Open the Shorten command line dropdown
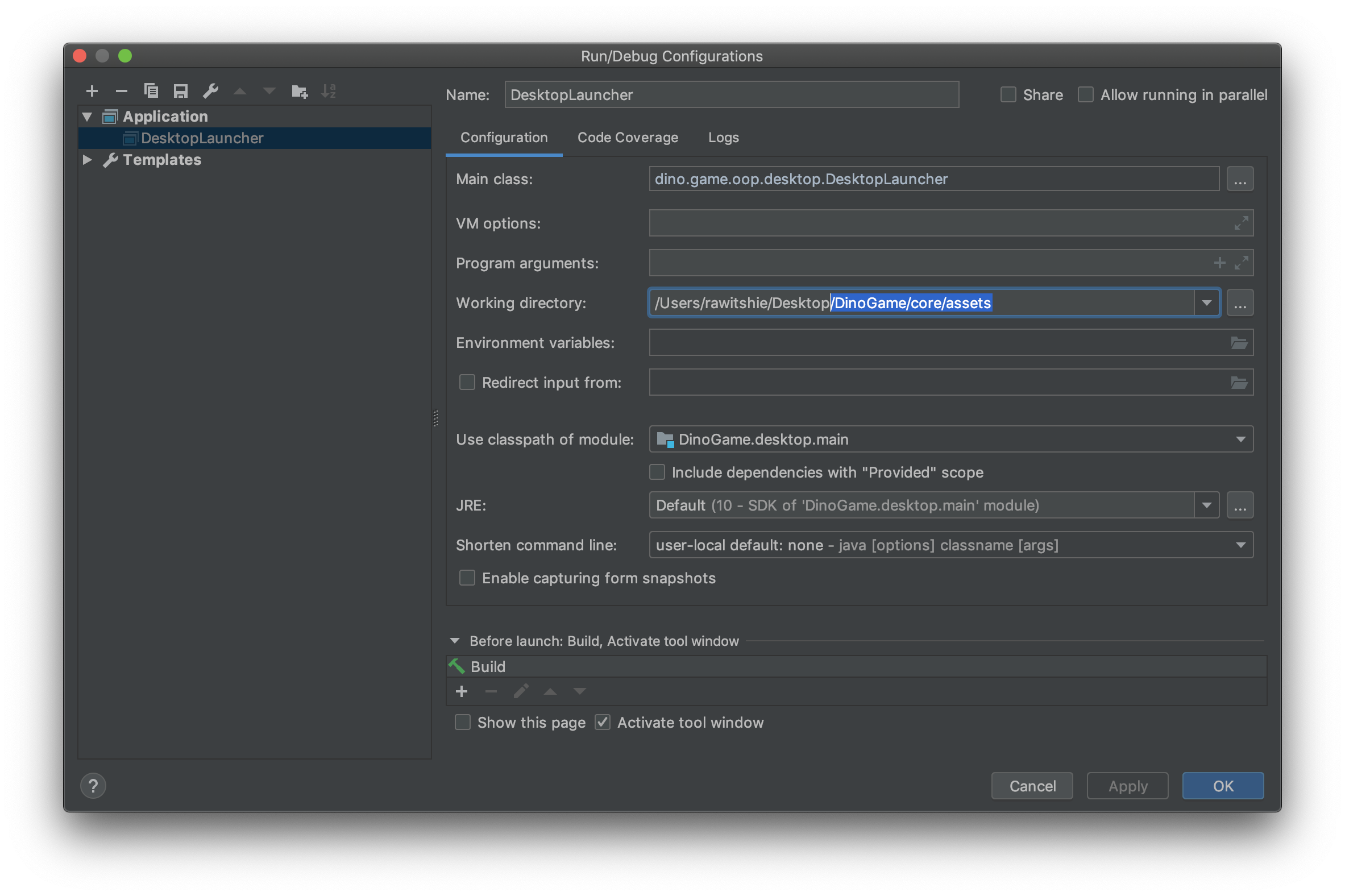The height and width of the screenshot is (896, 1345). point(1240,545)
